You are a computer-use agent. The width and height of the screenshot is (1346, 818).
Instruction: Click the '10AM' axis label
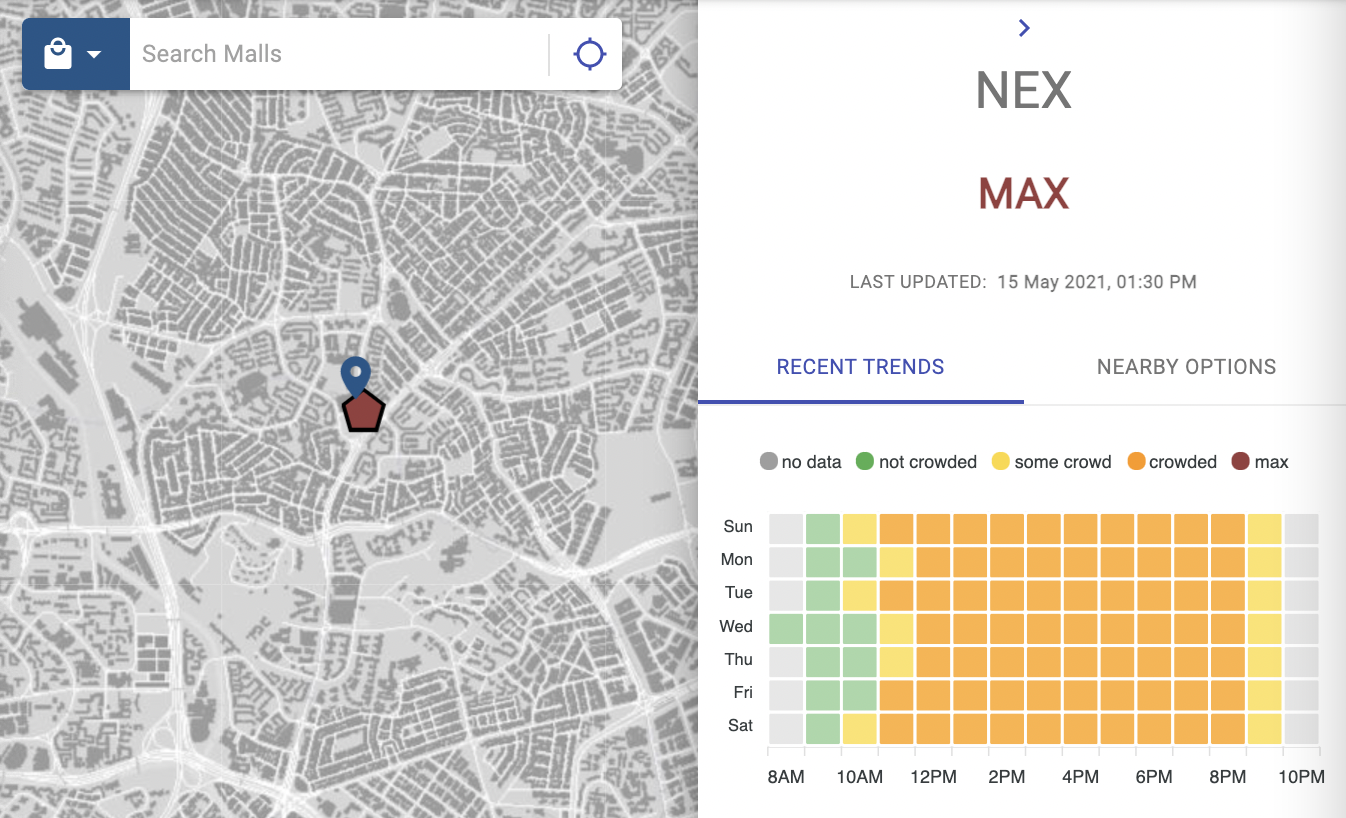click(x=860, y=777)
